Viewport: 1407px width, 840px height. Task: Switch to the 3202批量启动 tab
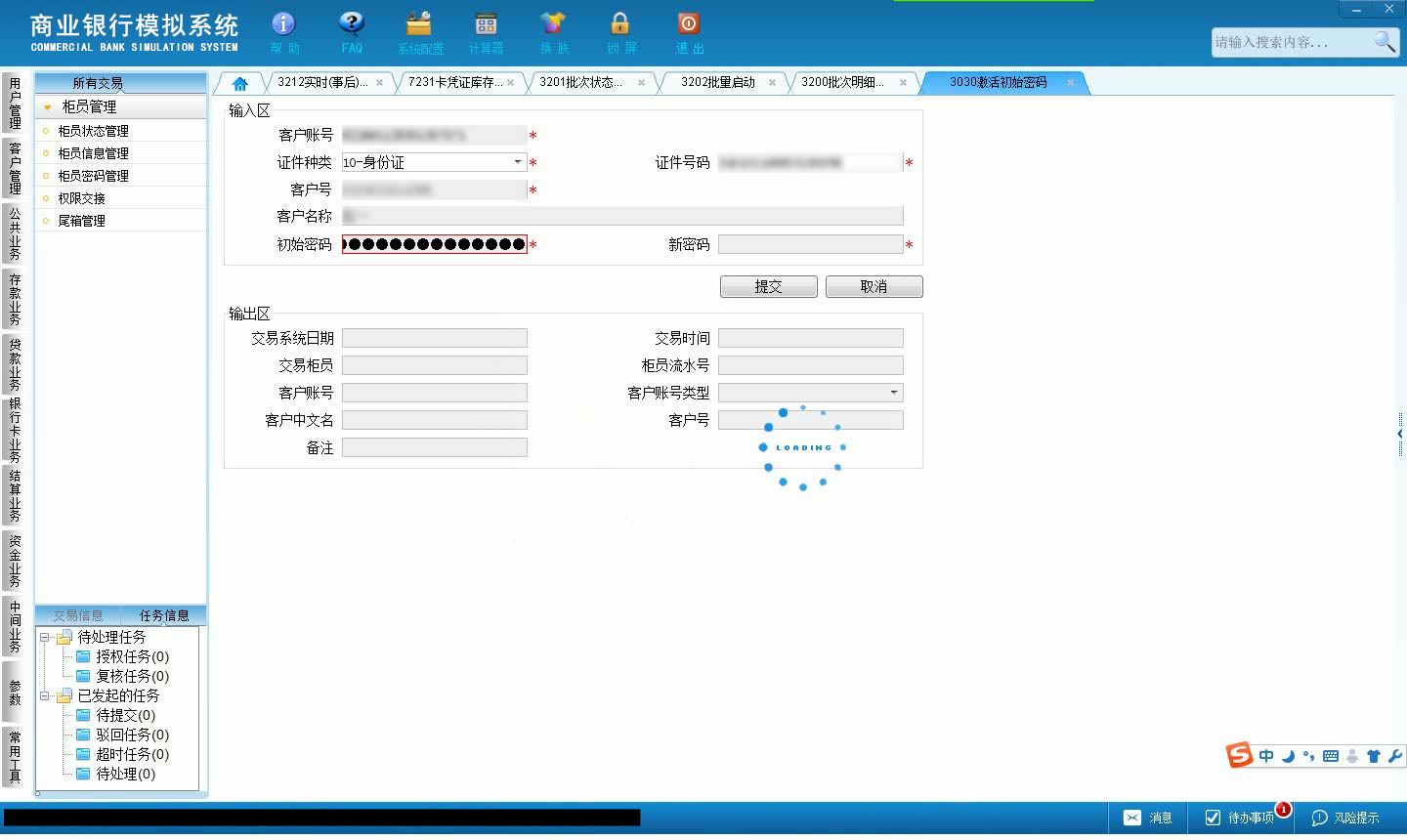718,83
